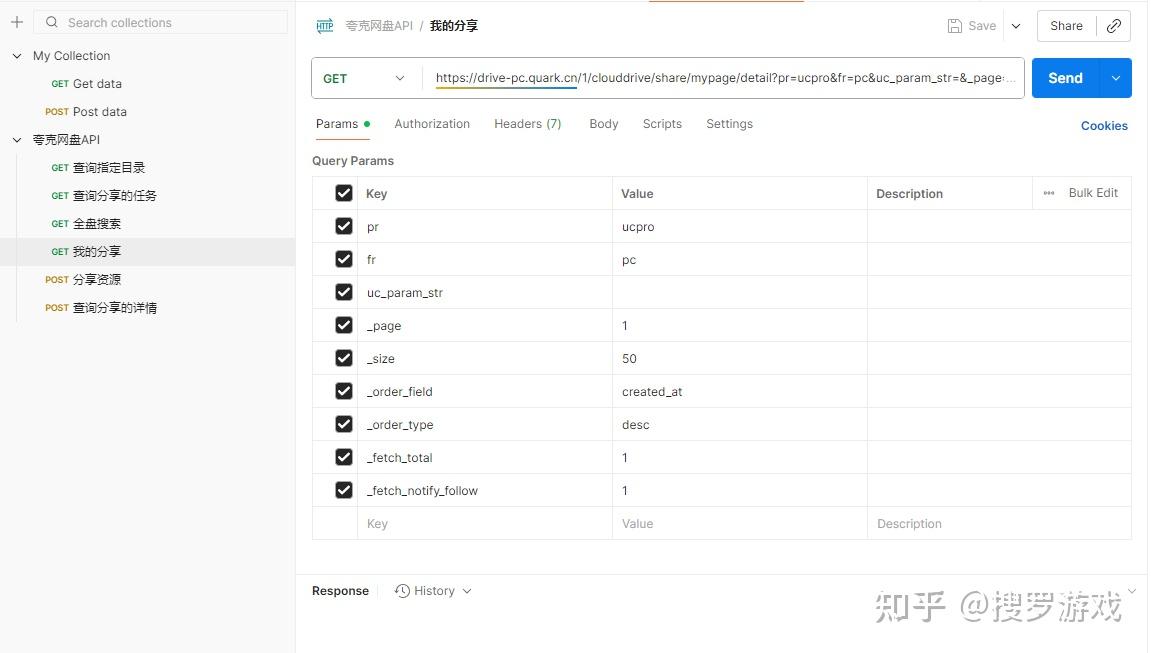Screen dimensions: 1151x653
Task: Copy the request link via link icon
Action: coord(1114,26)
